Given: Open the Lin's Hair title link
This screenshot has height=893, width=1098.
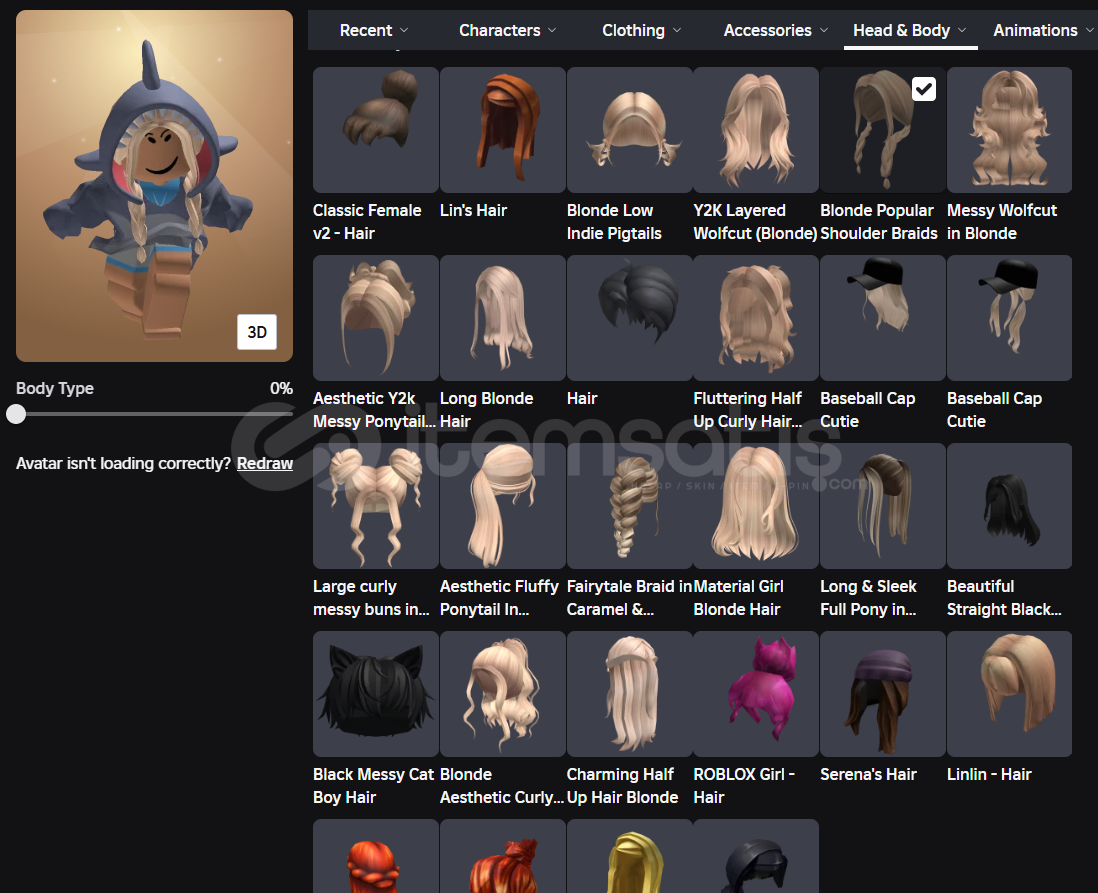Looking at the screenshot, I should (473, 210).
